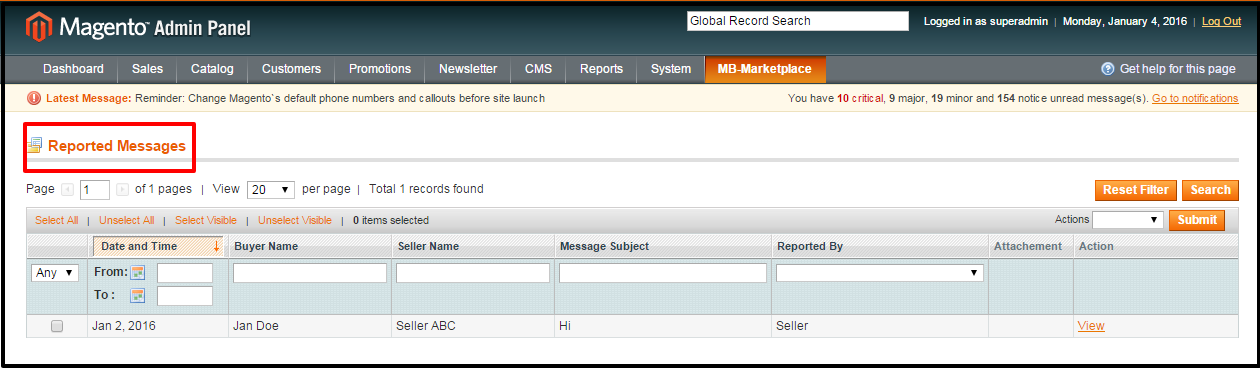
Task: Click the Buyer Name filter field
Action: click(310, 273)
